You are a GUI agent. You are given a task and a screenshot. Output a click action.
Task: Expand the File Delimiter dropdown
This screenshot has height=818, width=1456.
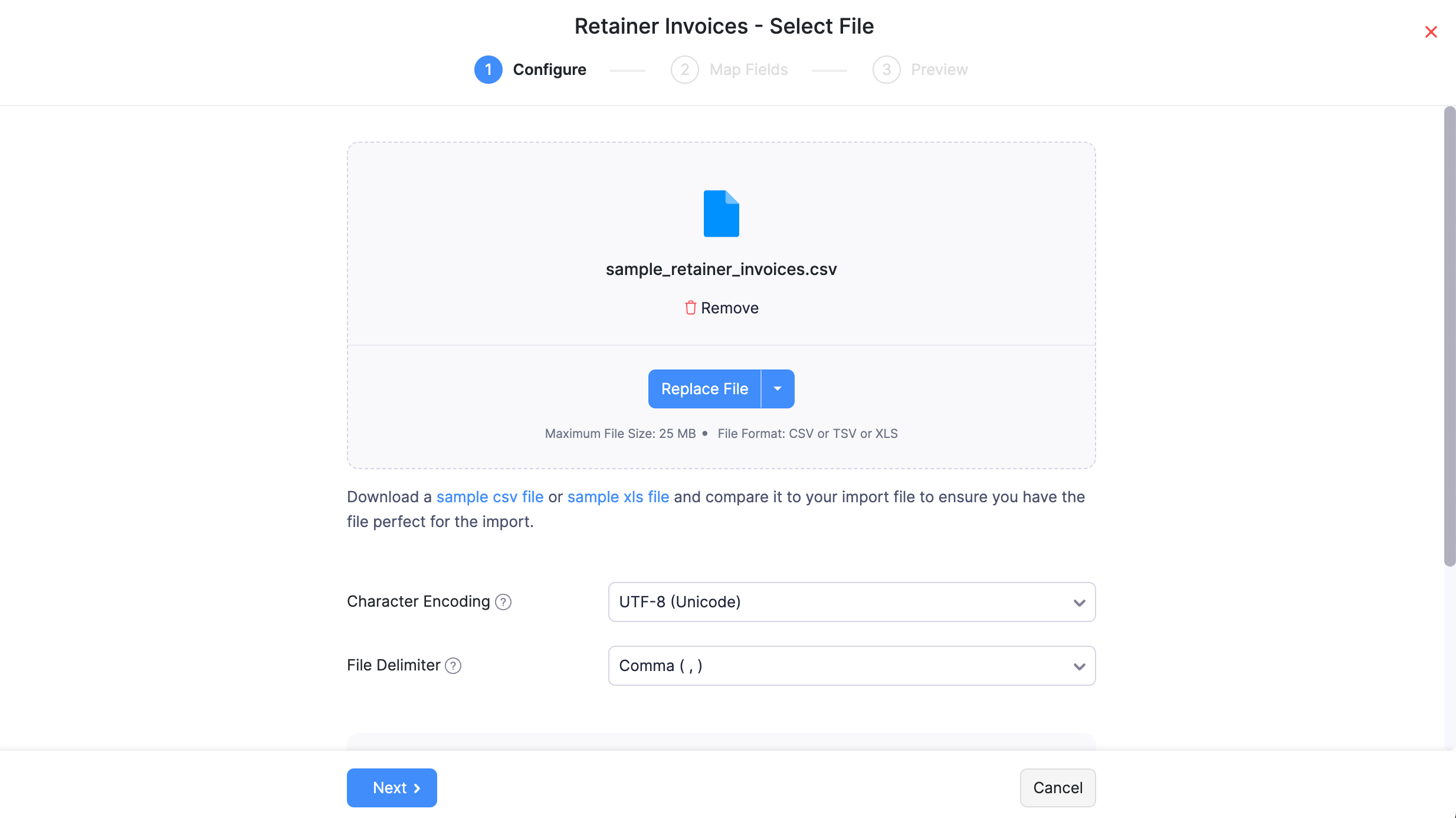(x=1078, y=665)
